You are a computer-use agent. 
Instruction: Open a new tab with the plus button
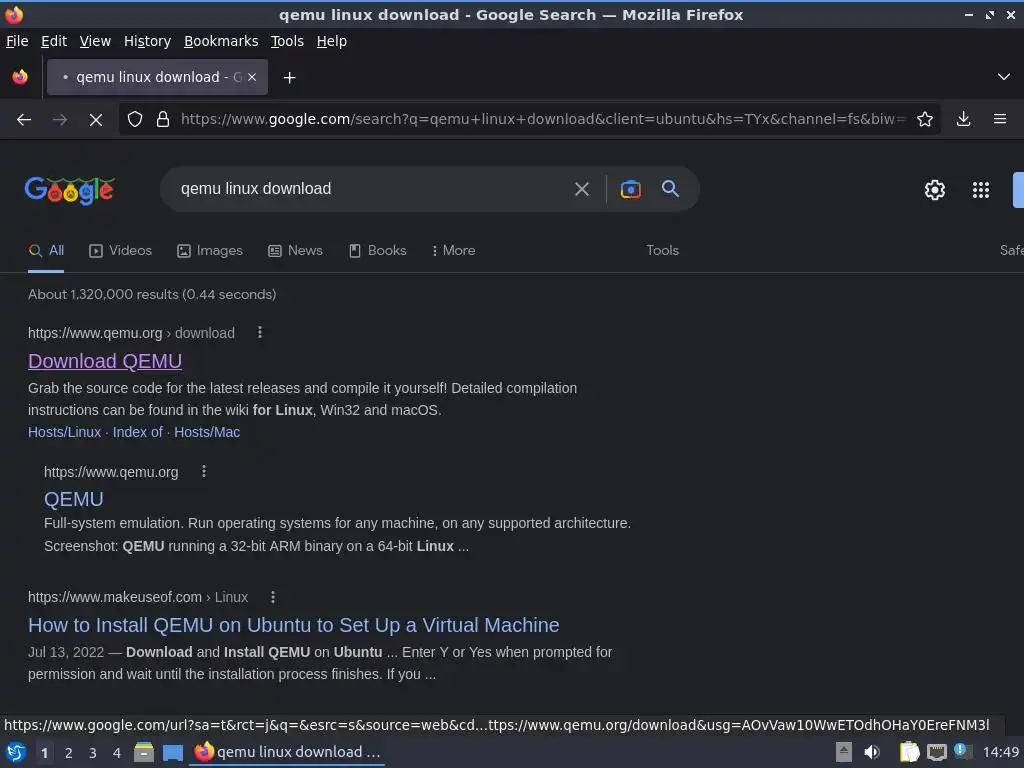289,78
